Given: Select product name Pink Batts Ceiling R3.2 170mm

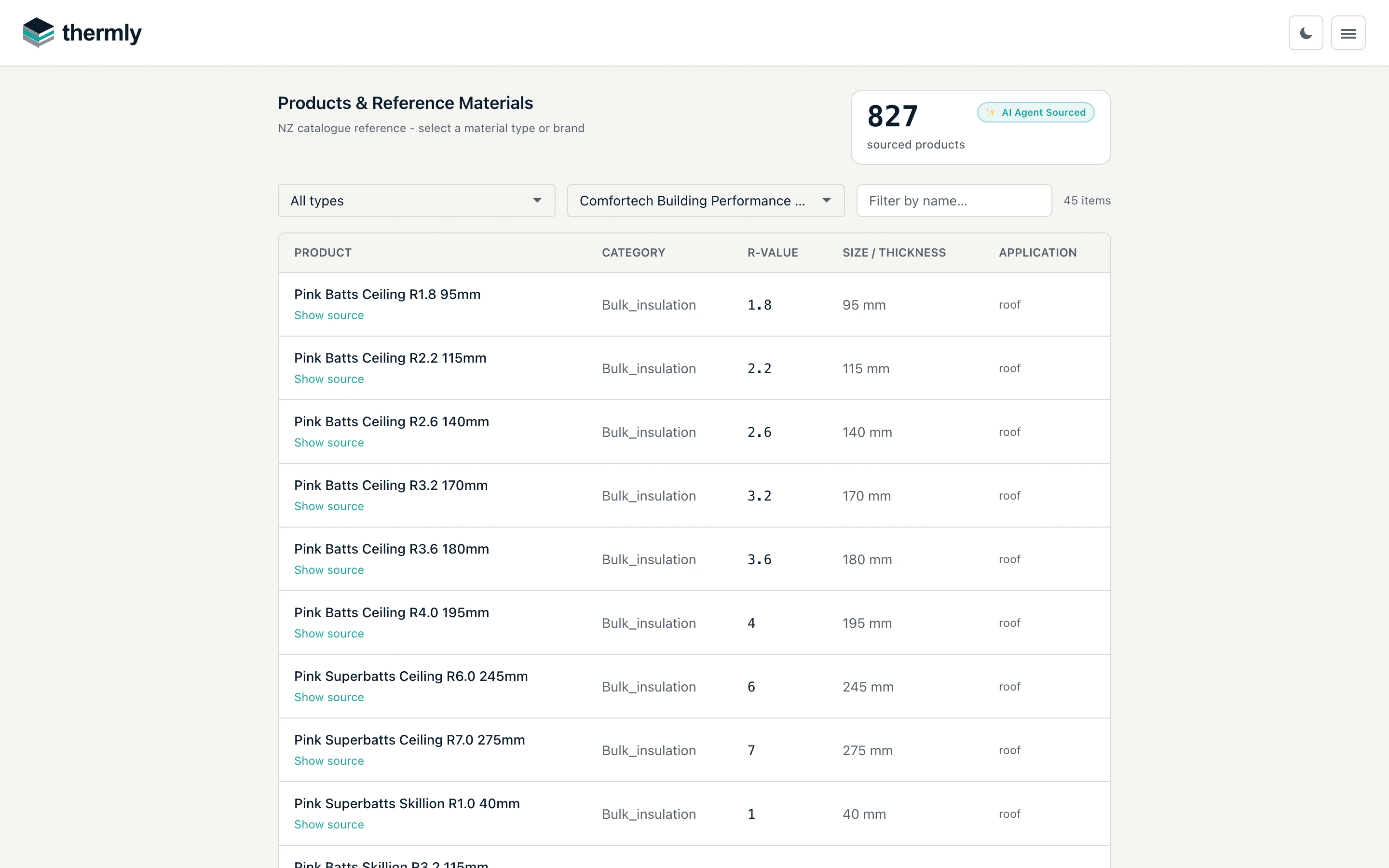Looking at the screenshot, I should click(x=390, y=486).
